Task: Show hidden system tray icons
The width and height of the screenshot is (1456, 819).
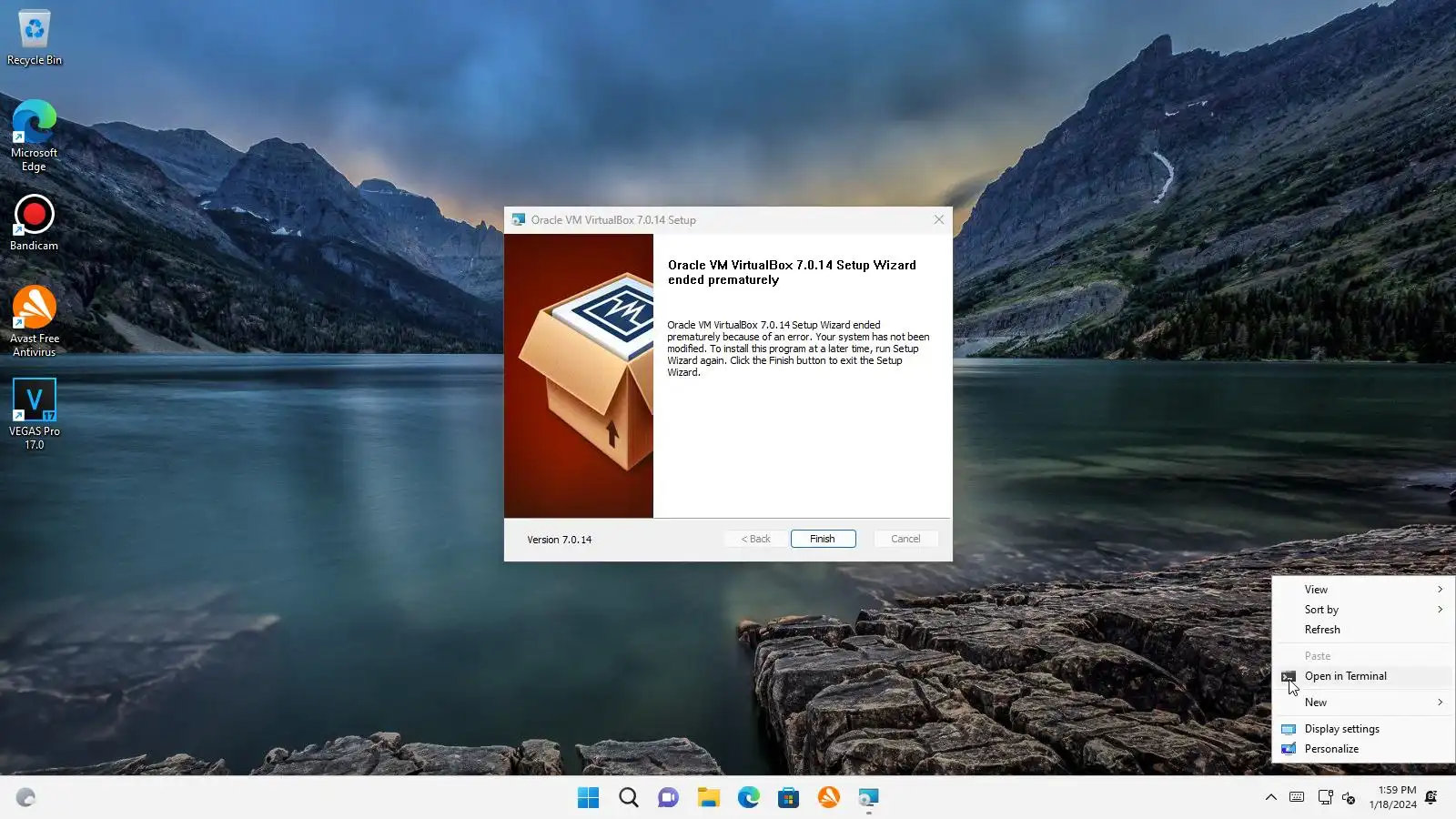Action: 1271,798
